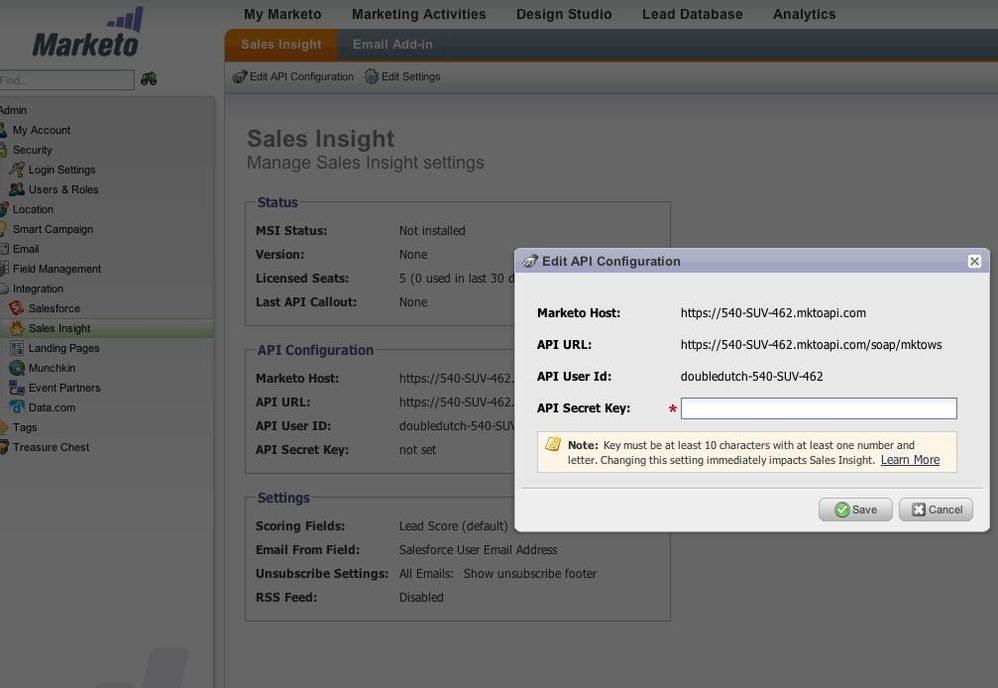Click API Secret Key value 'not set'
Screen dimensions: 998x688
pos(418,450)
